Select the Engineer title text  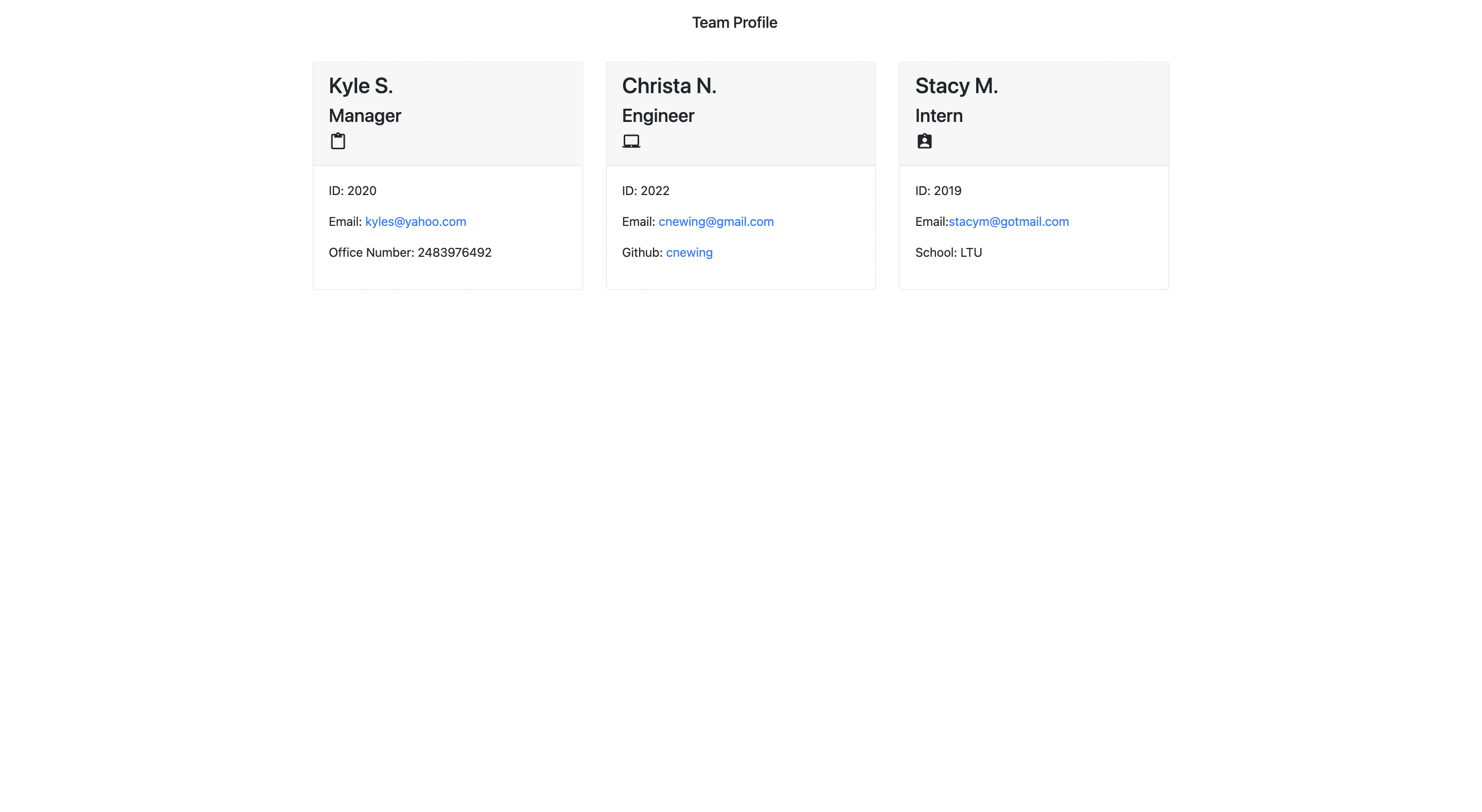(658, 115)
